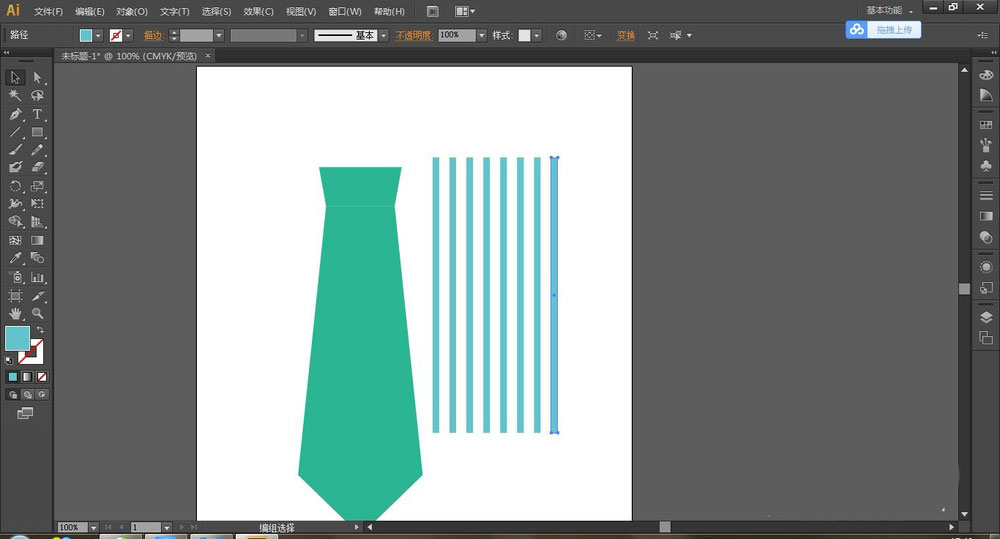Swap fill and stroke colors
1000x539 pixels.
click(x=41, y=330)
